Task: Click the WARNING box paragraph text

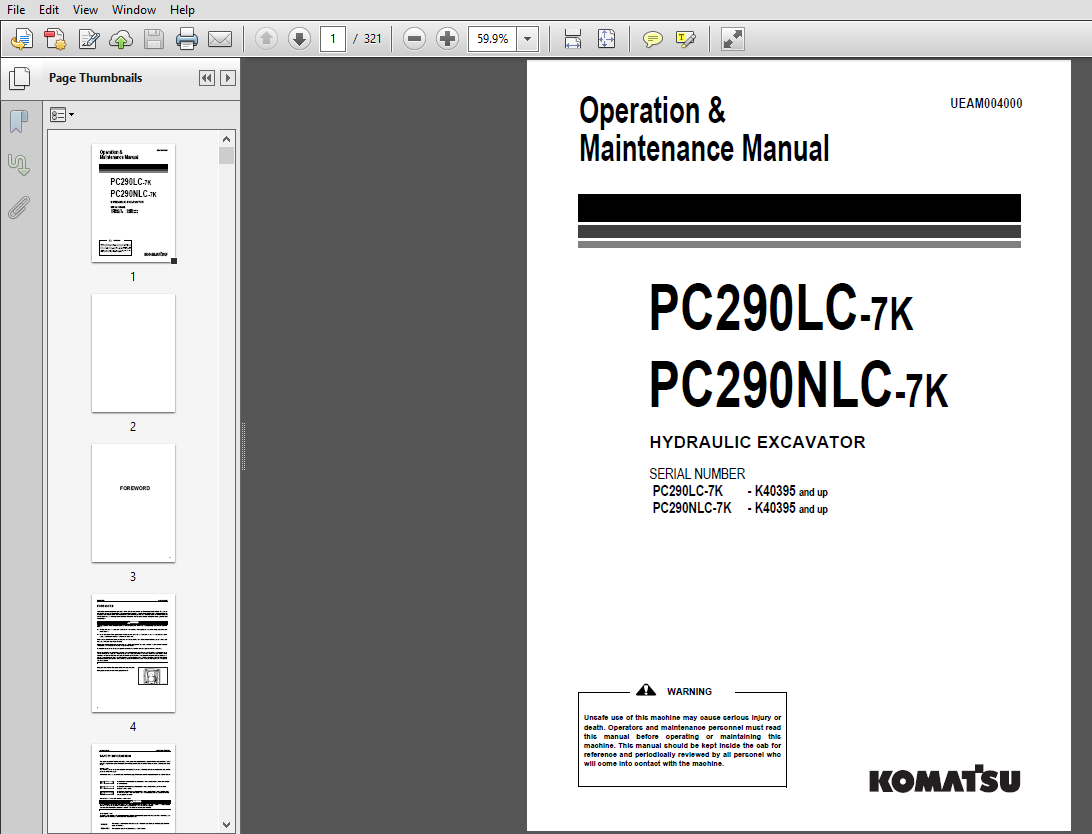Action: point(682,740)
